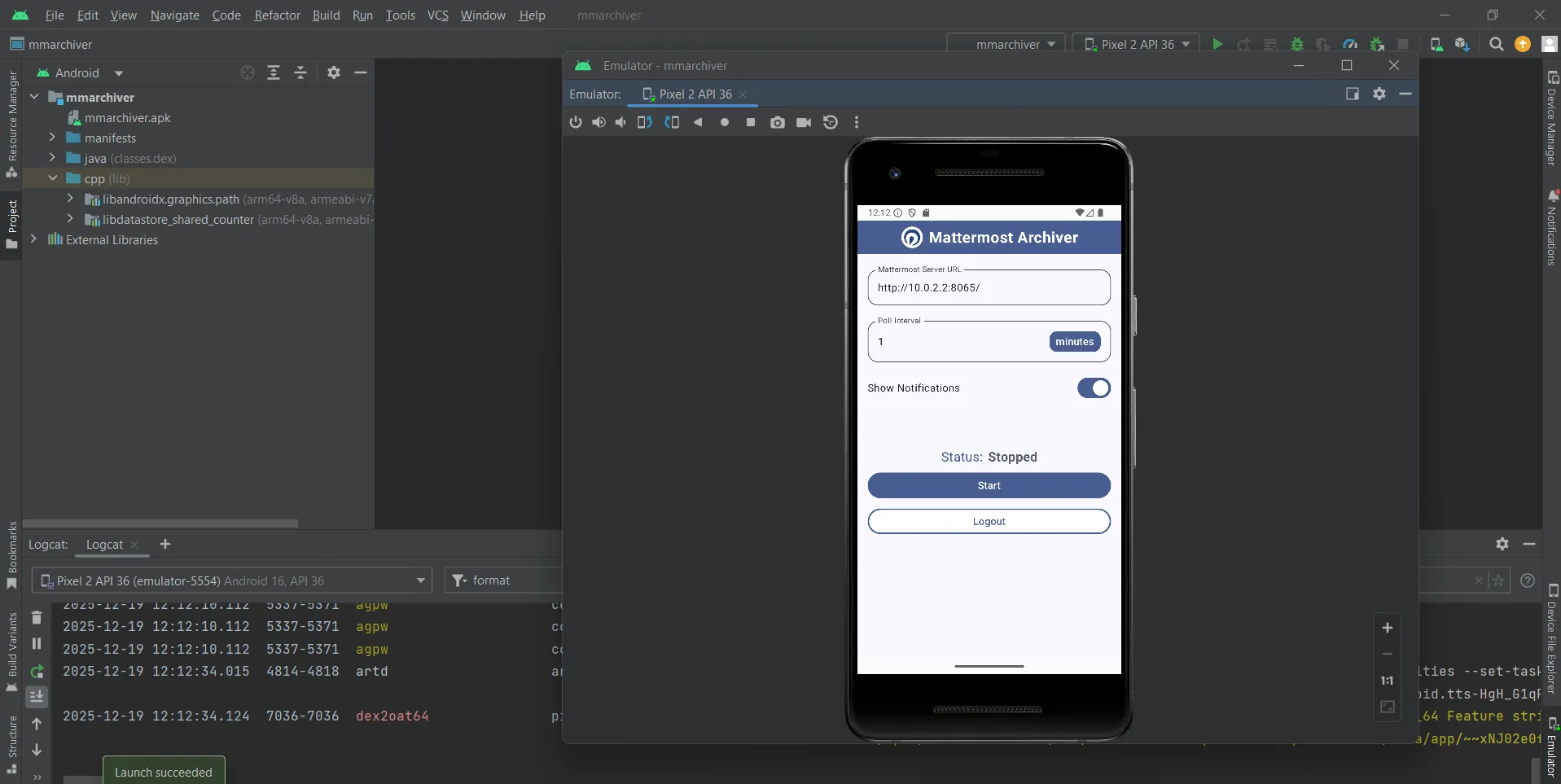The image size is (1561, 784).
Task: Open the Pixel 2 API 36 device dropdown in toolbar
Action: point(1137,44)
